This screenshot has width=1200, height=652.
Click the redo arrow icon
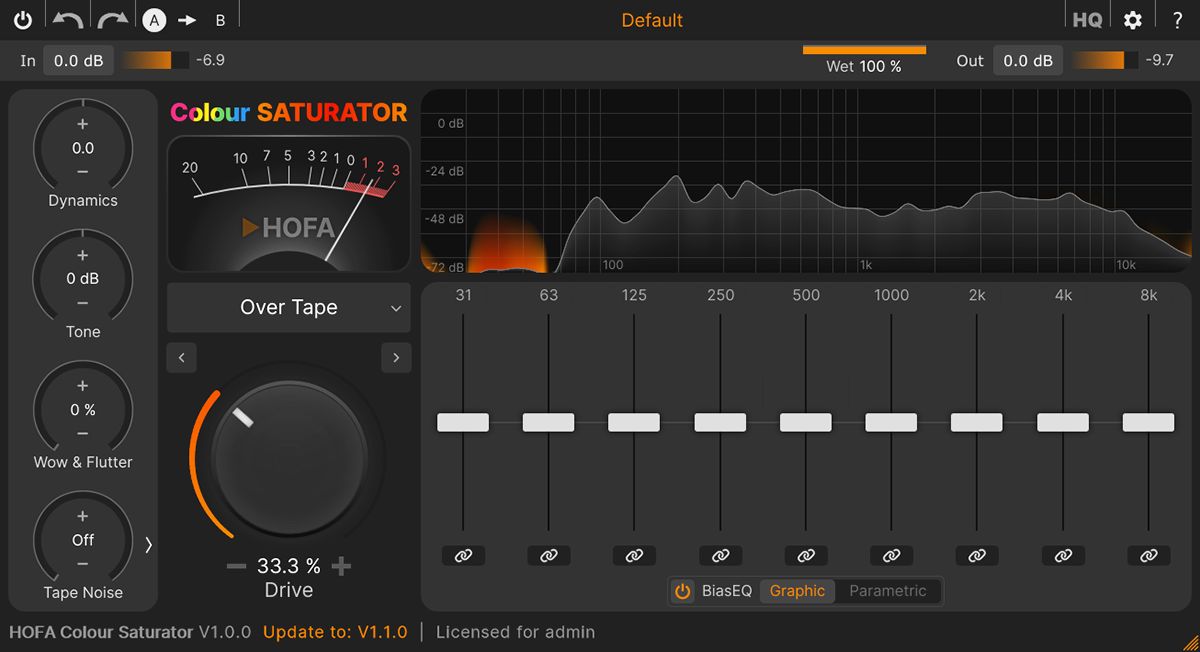(x=112, y=20)
